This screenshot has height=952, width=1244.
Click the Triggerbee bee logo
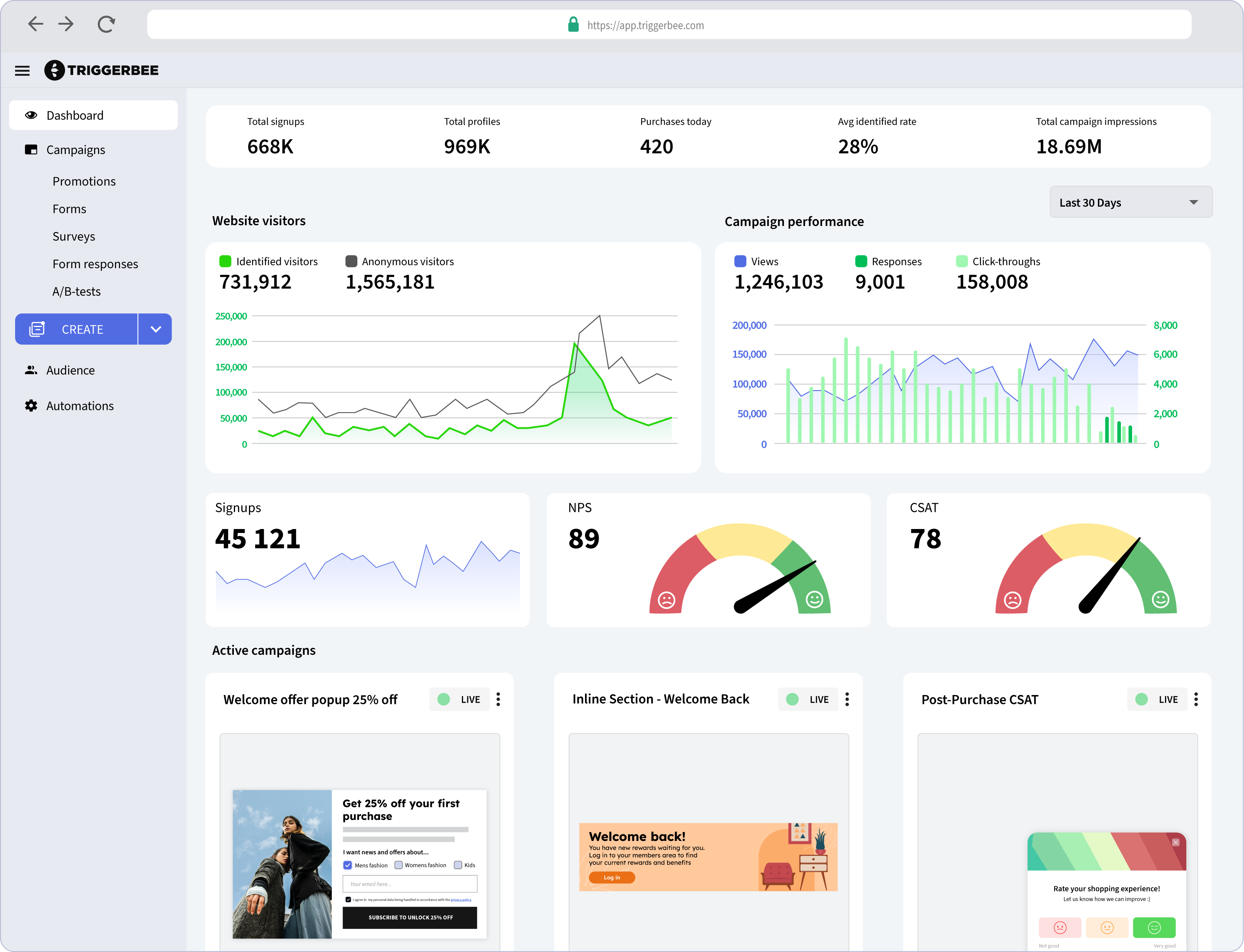pyautogui.click(x=55, y=70)
